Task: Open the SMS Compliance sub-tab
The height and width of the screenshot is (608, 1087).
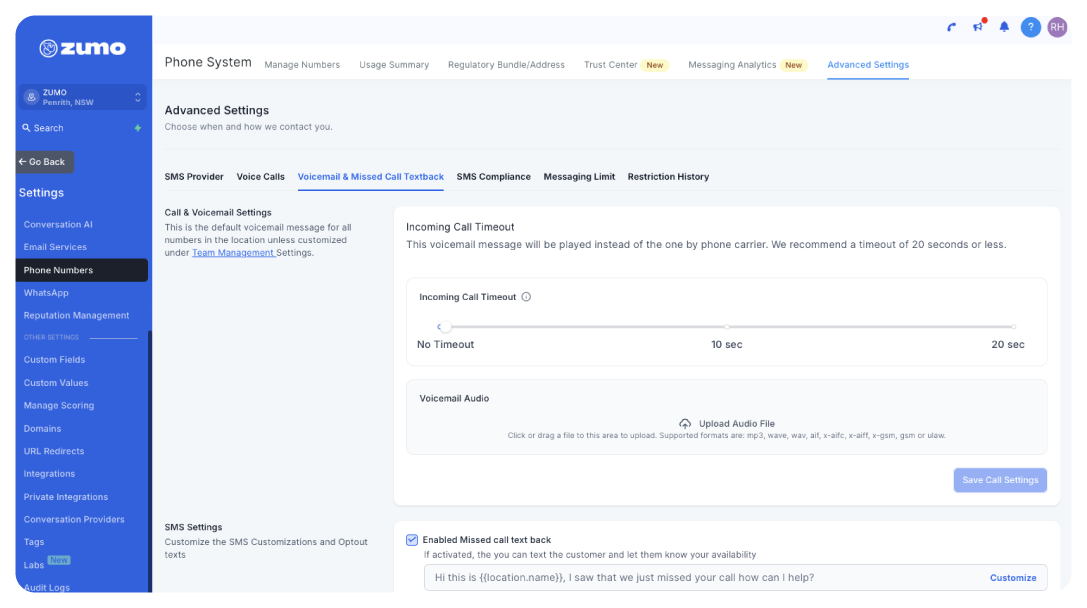Action: click(494, 177)
